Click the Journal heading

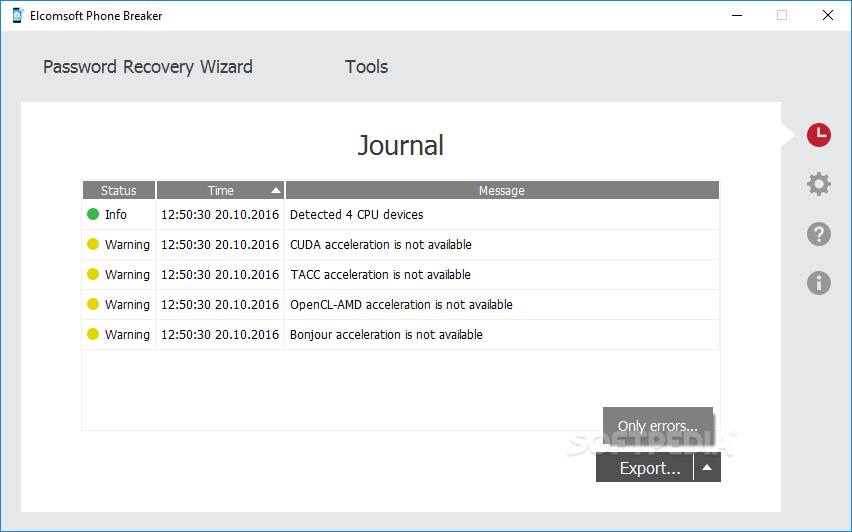pos(400,146)
